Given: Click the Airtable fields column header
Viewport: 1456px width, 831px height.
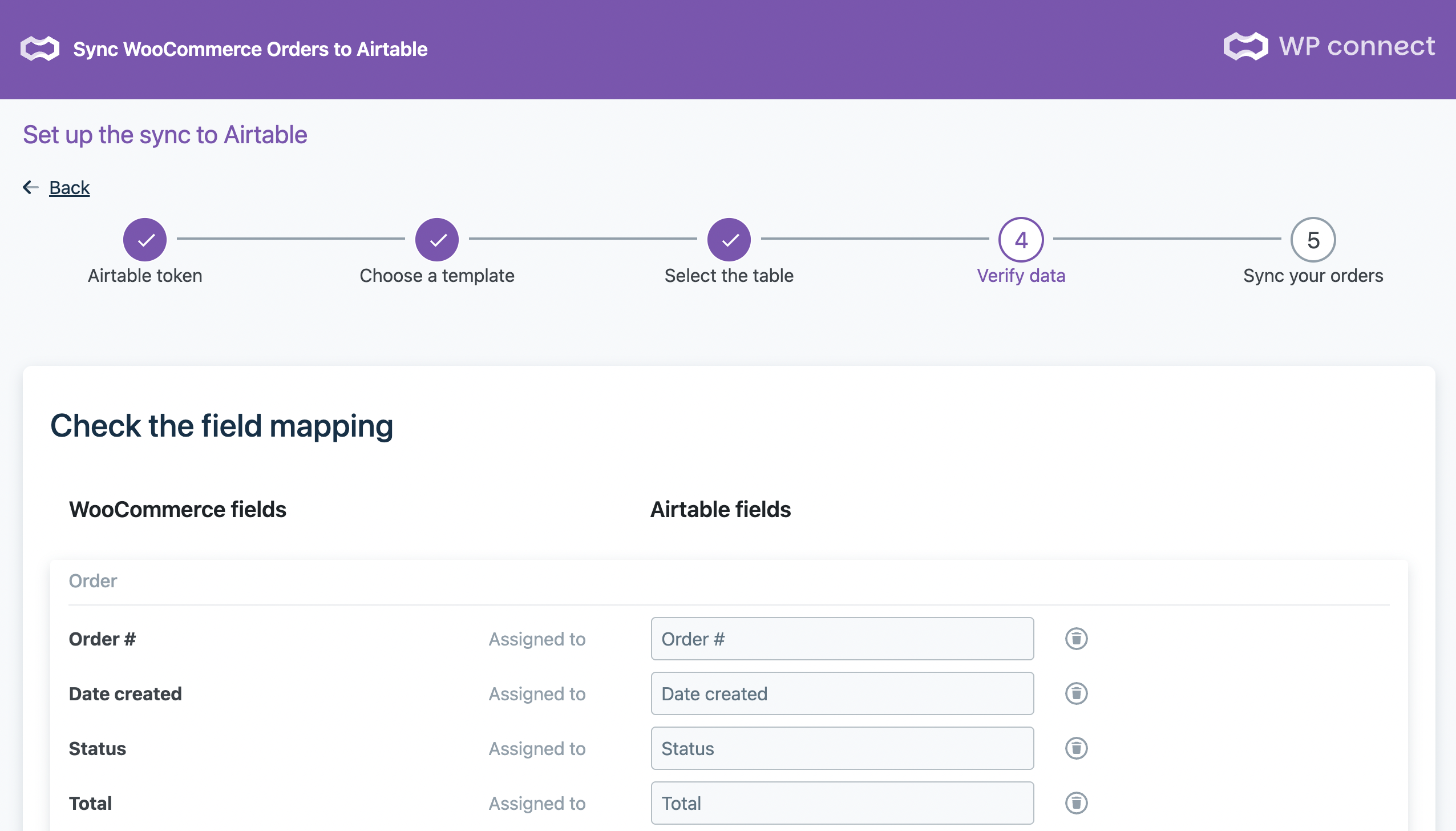Looking at the screenshot, I should [721, 509].
